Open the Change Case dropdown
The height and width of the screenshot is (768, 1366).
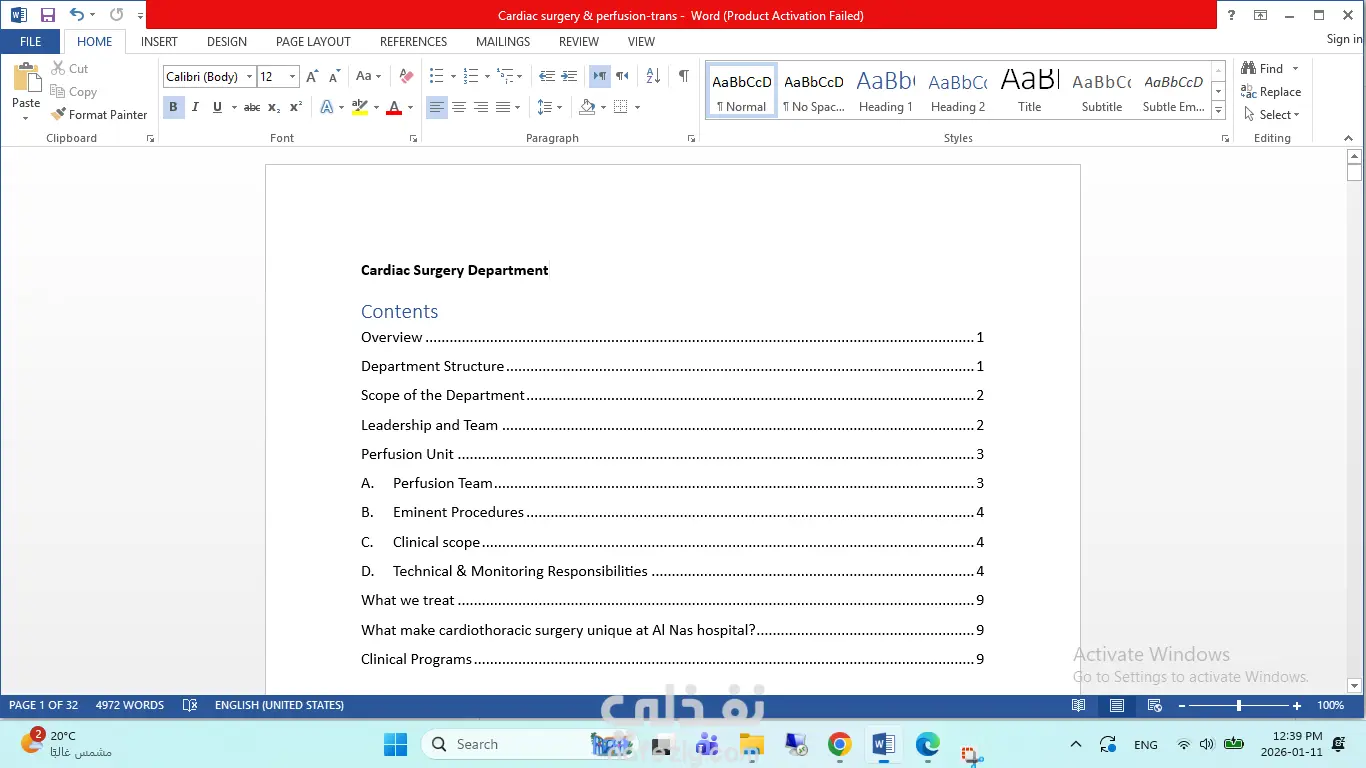tap(368, 76)
